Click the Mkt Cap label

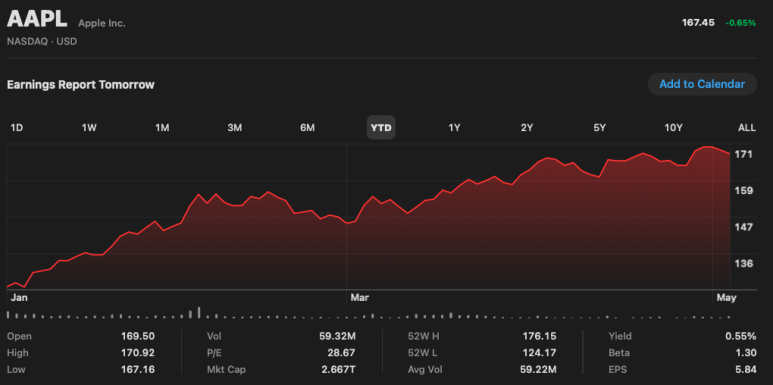[x=226, y=369]
